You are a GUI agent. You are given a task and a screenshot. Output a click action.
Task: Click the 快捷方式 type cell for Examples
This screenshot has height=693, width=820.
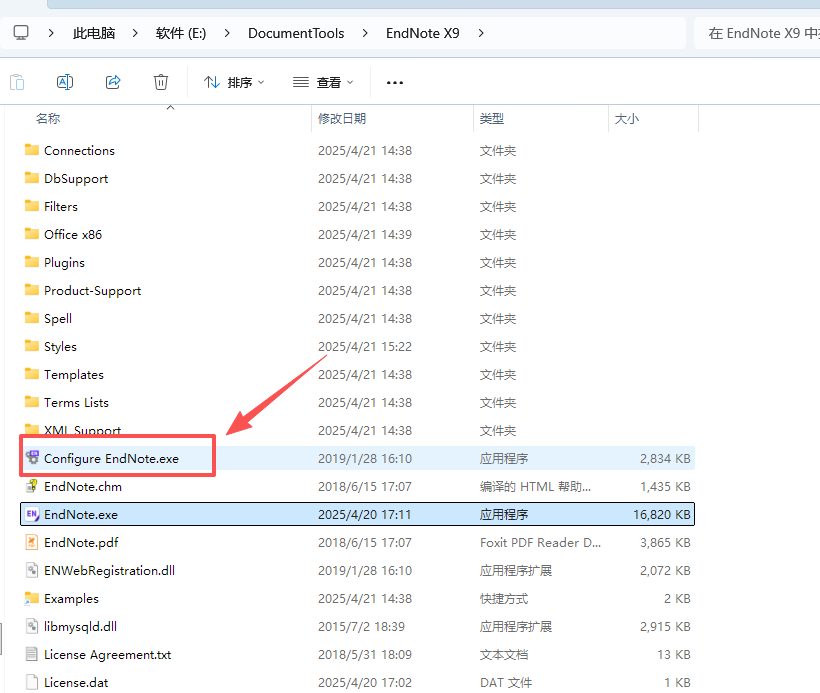pos(504,599)
